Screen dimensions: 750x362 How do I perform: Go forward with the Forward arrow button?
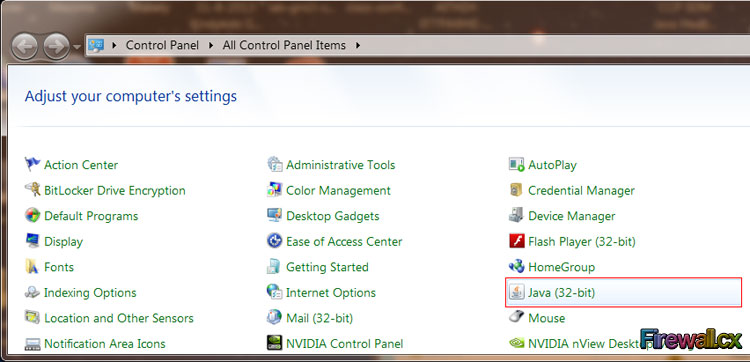56,46
